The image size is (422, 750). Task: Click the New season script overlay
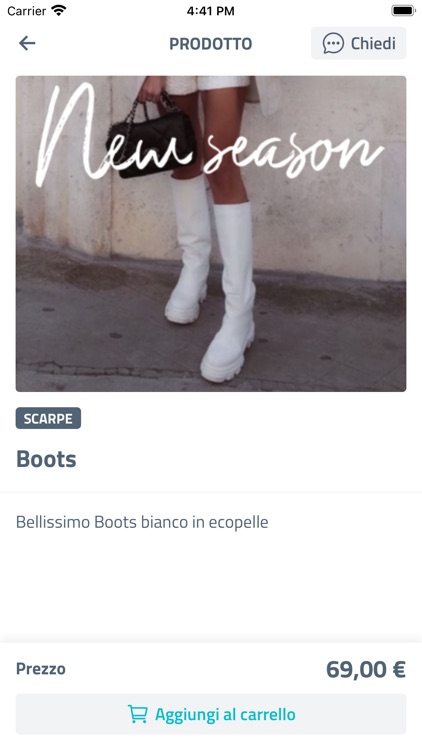coord(210,136)
